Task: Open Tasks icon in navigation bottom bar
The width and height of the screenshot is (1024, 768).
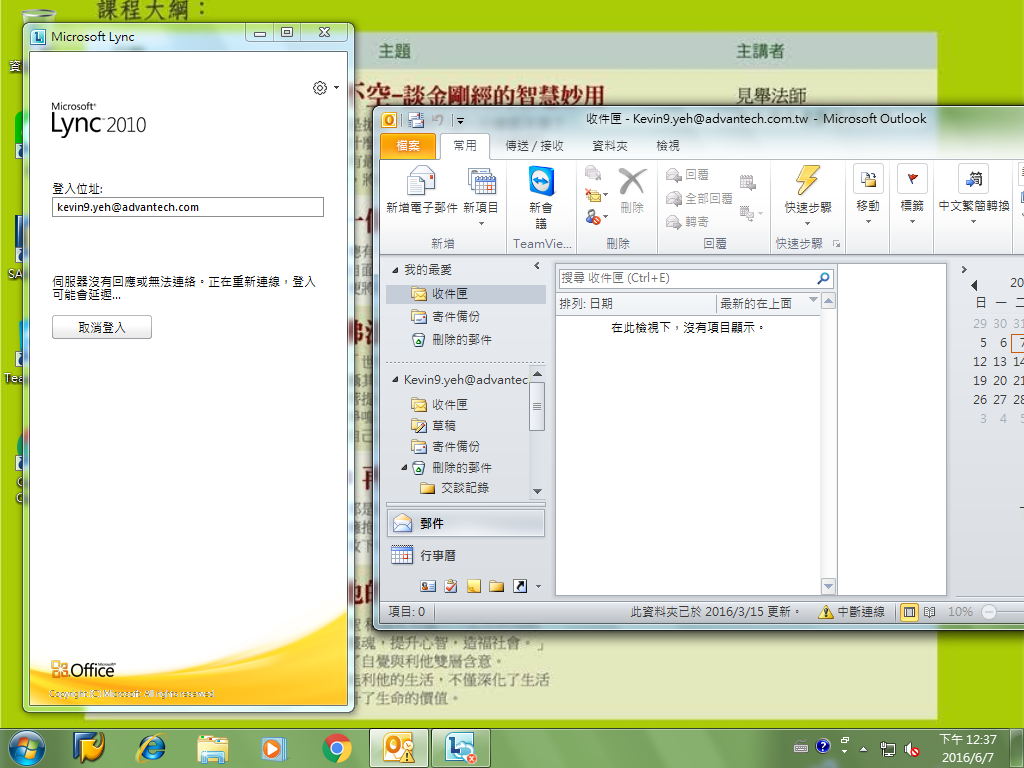Action: [451, 586]
